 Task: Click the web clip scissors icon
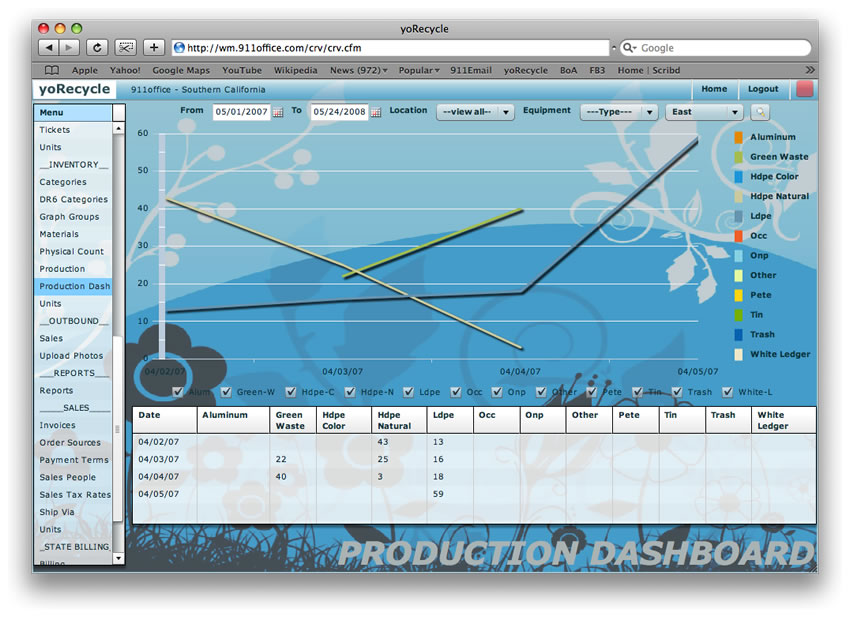[x=126, y=48]
